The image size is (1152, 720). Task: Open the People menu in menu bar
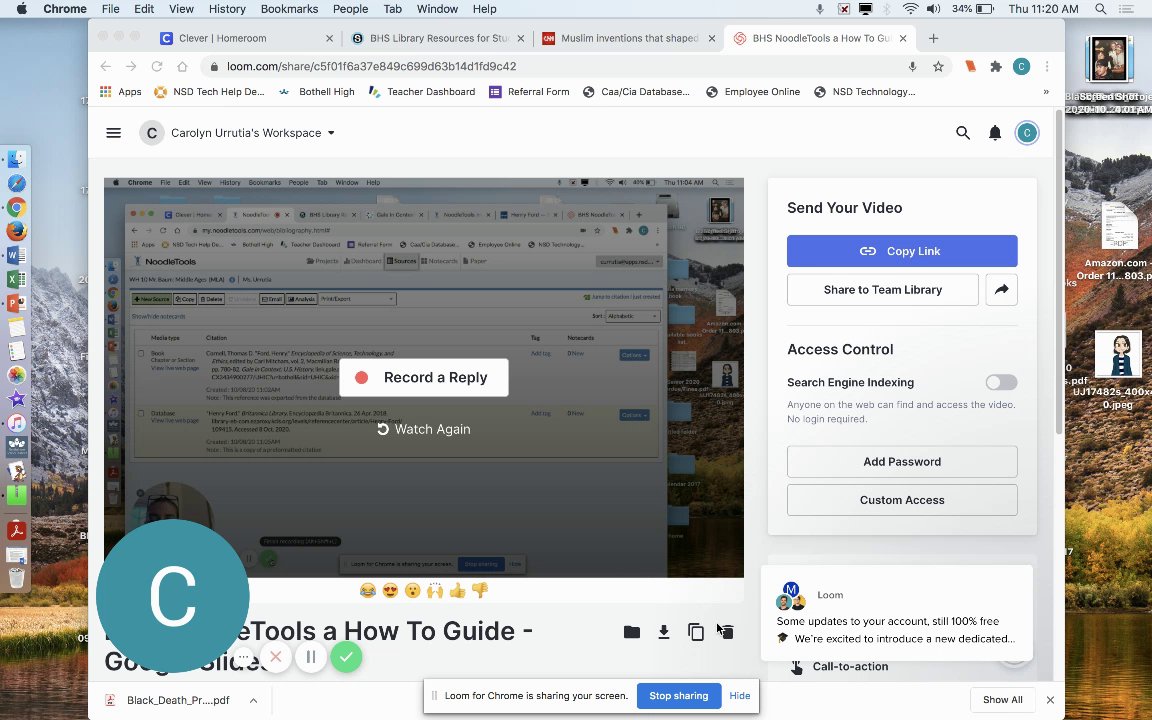pos(350,9)
